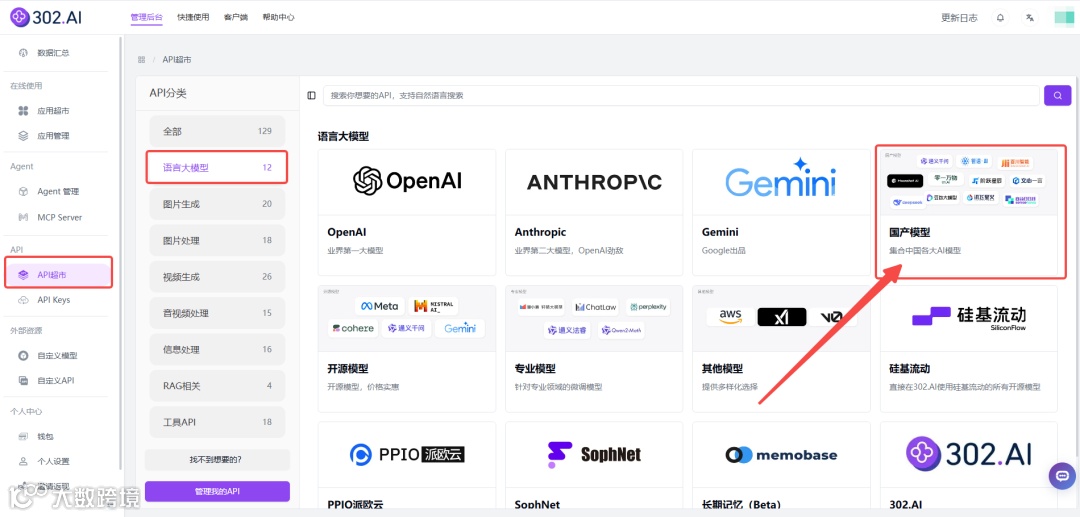
Task: Open the Anthropic model card
Action: pyautogui.click(x=594, y=213)
